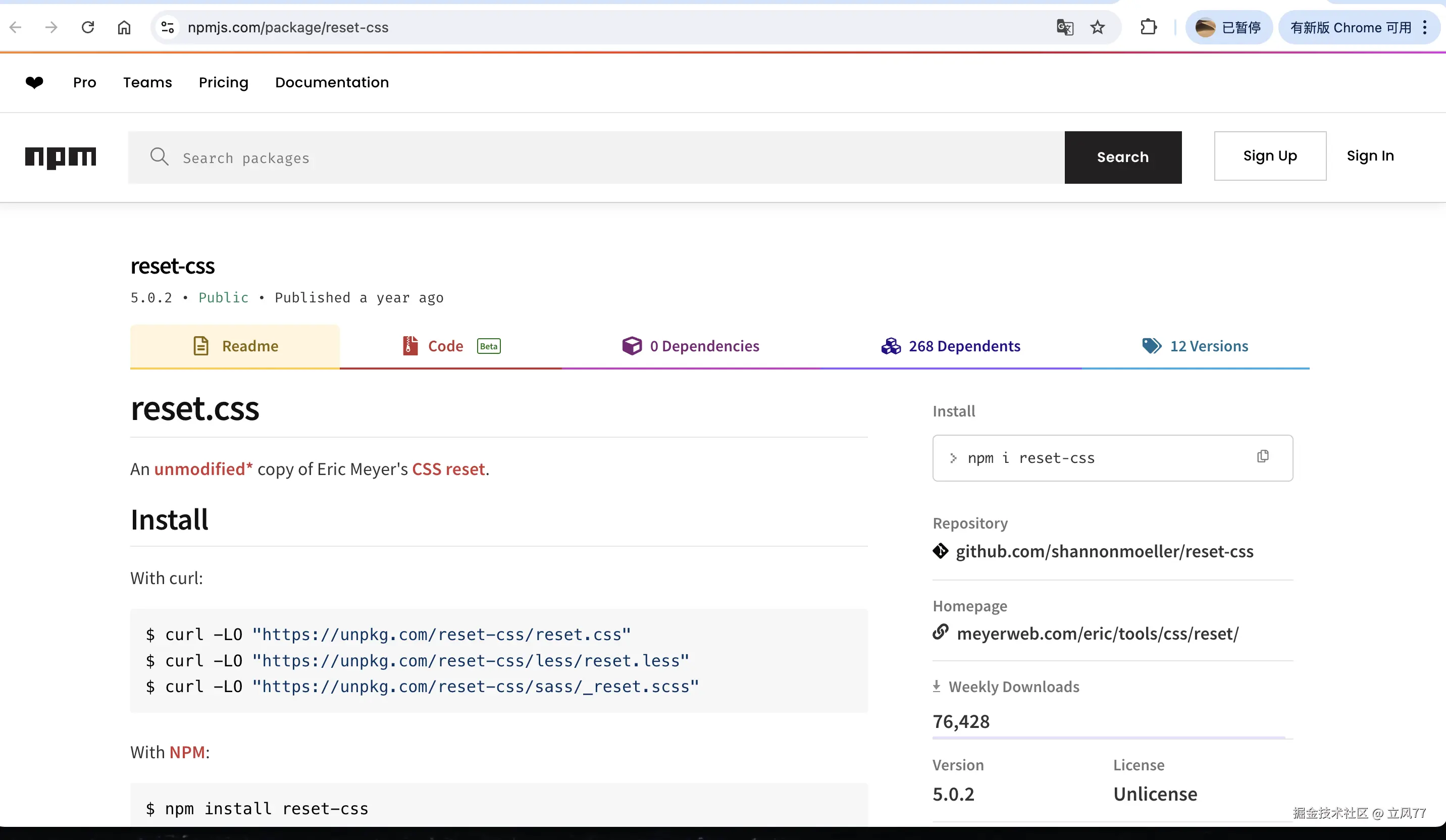Click the npm logo
1446x840 pixels.
coord(60,157)
